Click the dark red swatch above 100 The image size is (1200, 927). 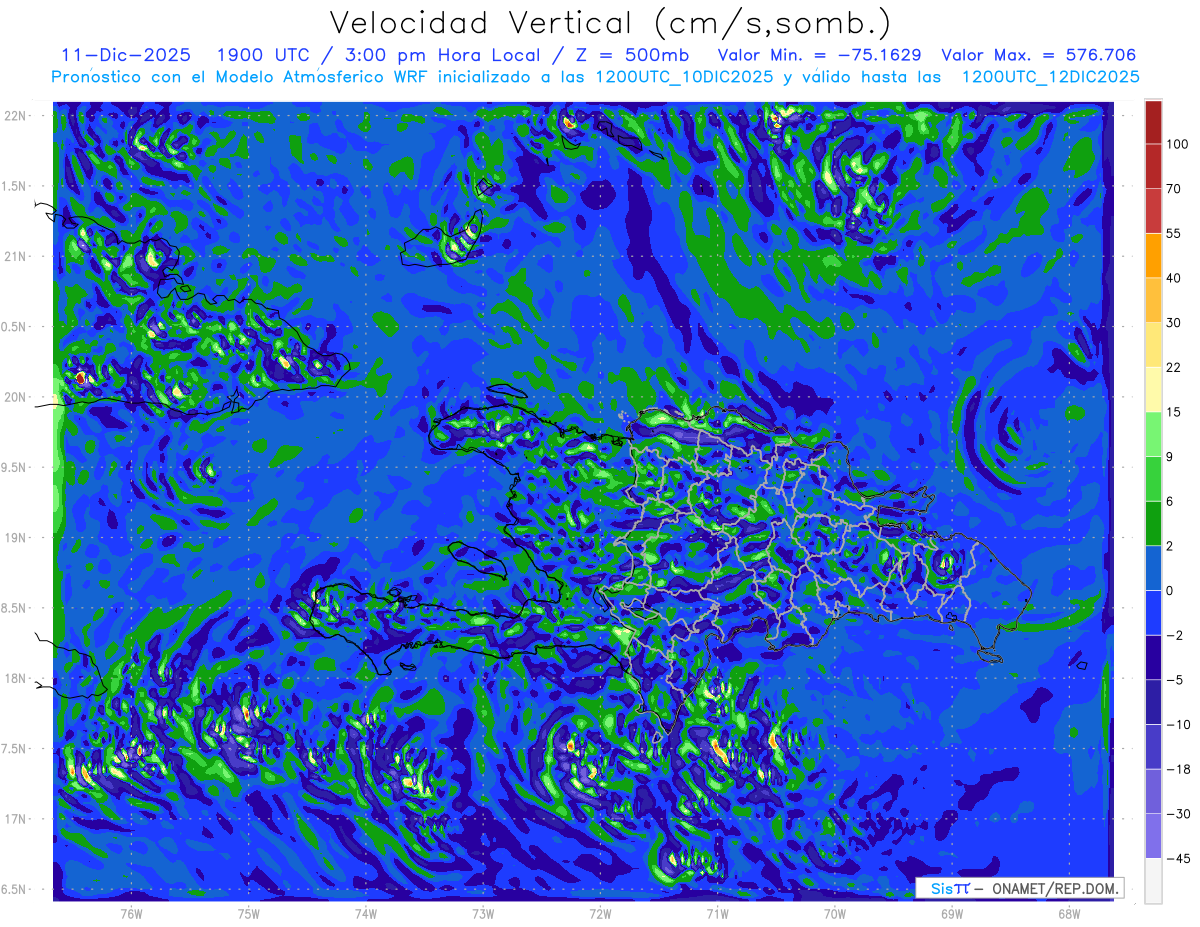(x=1153, y=122)
